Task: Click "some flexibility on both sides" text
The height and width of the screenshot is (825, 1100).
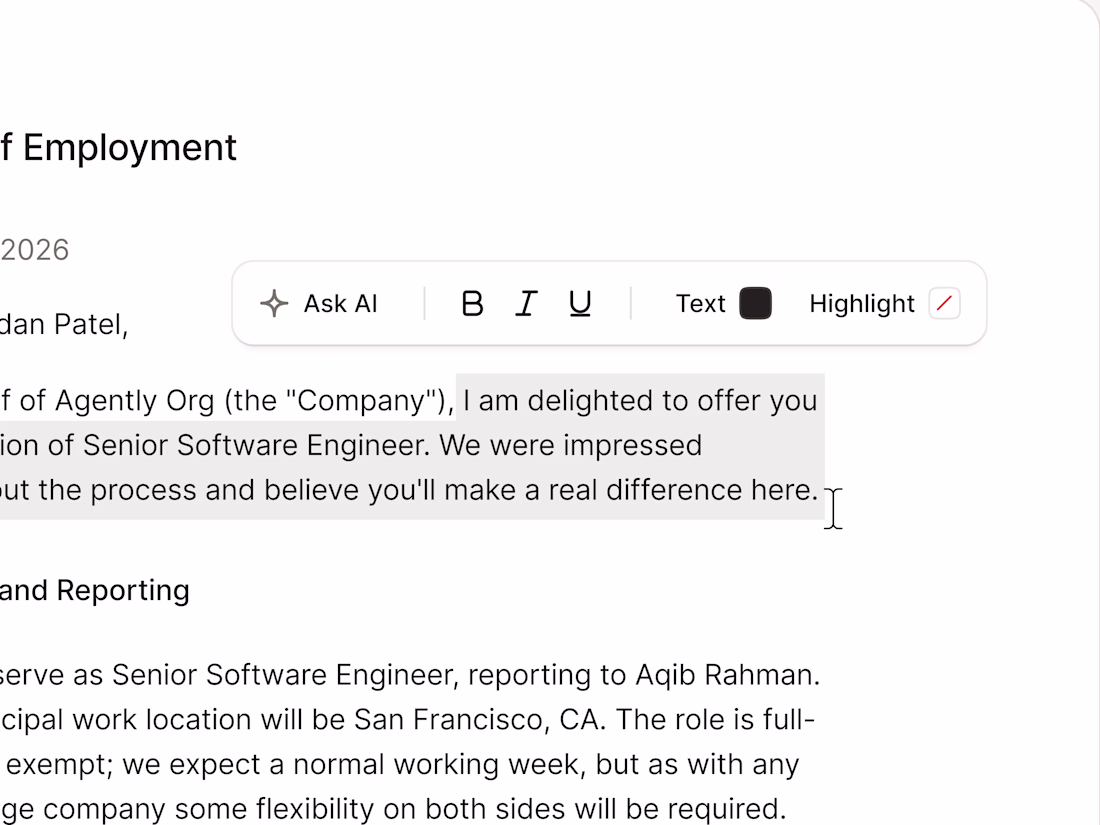Action: click(x=370, y=809)
